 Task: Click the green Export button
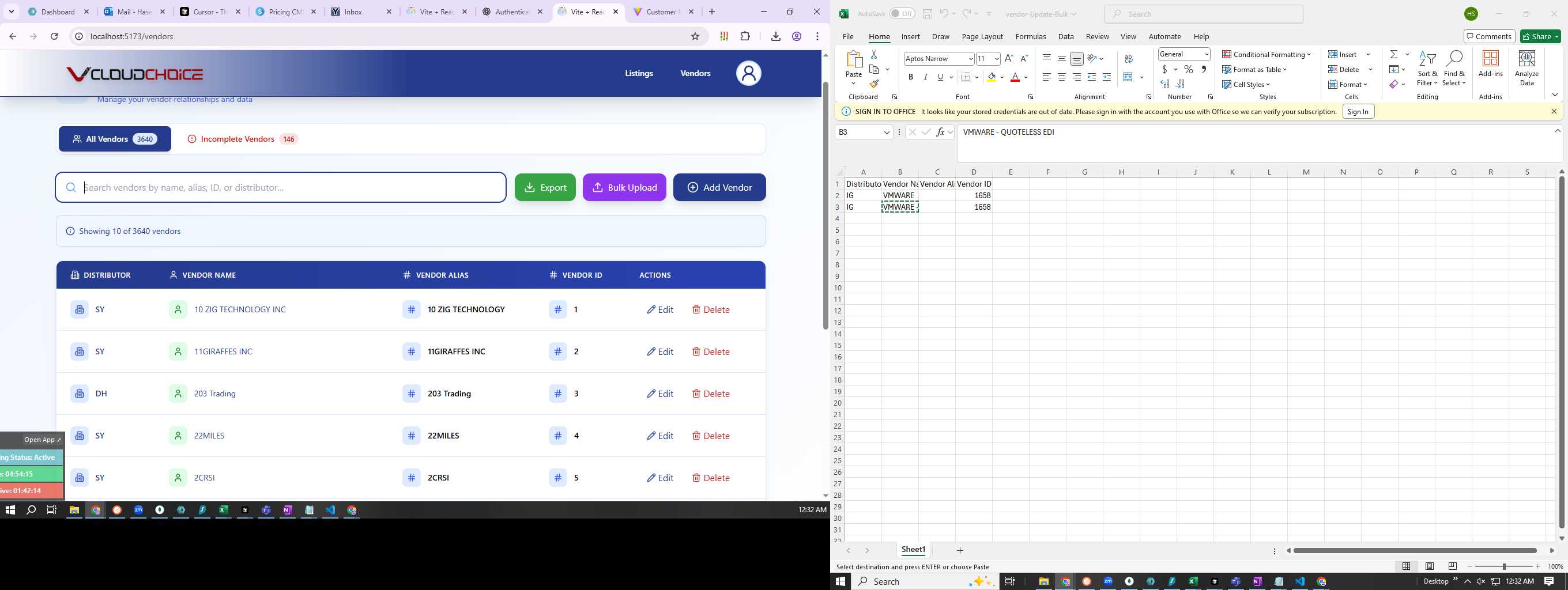[x=545, y=187]
